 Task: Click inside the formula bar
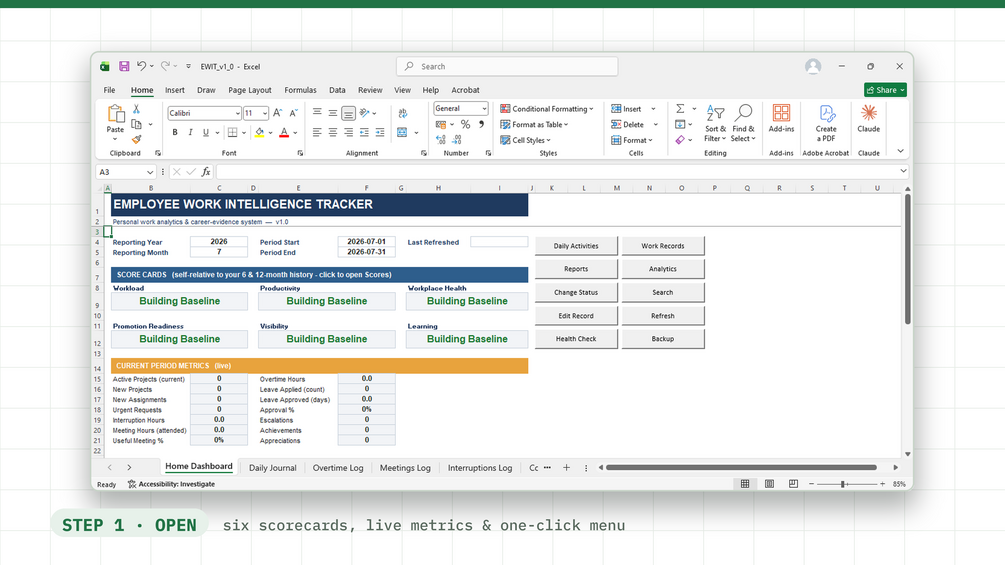tap(556, 172)
